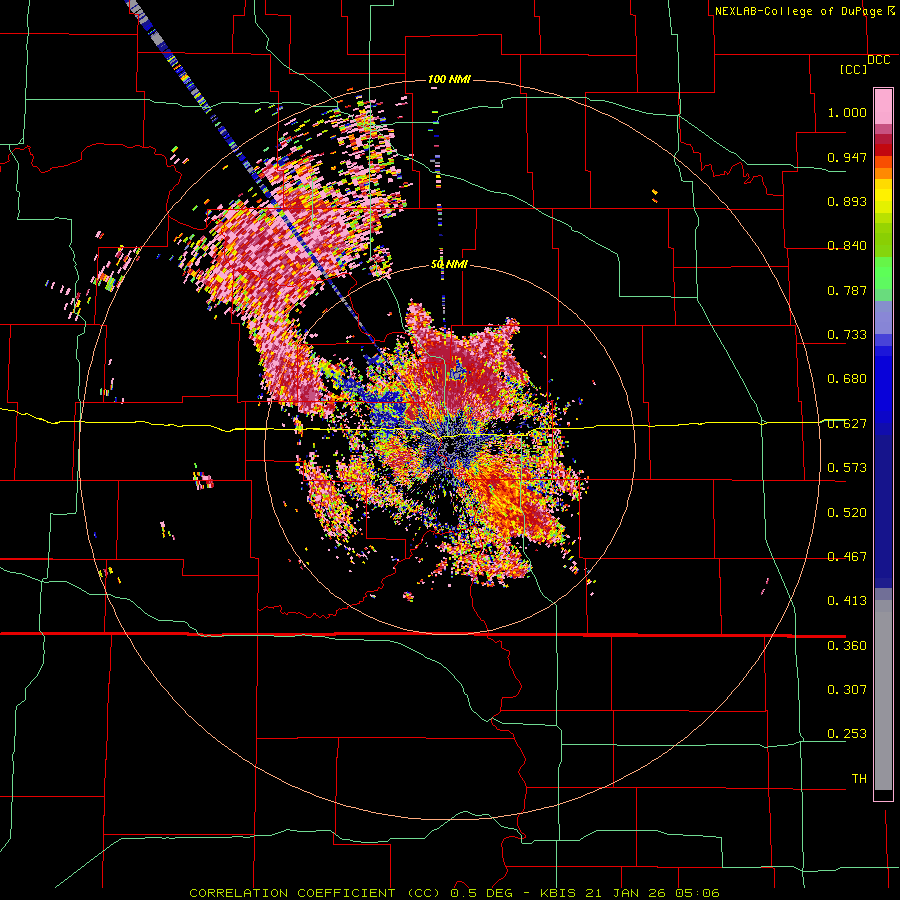Pick the bright green color bar segment

click(883, 272)
